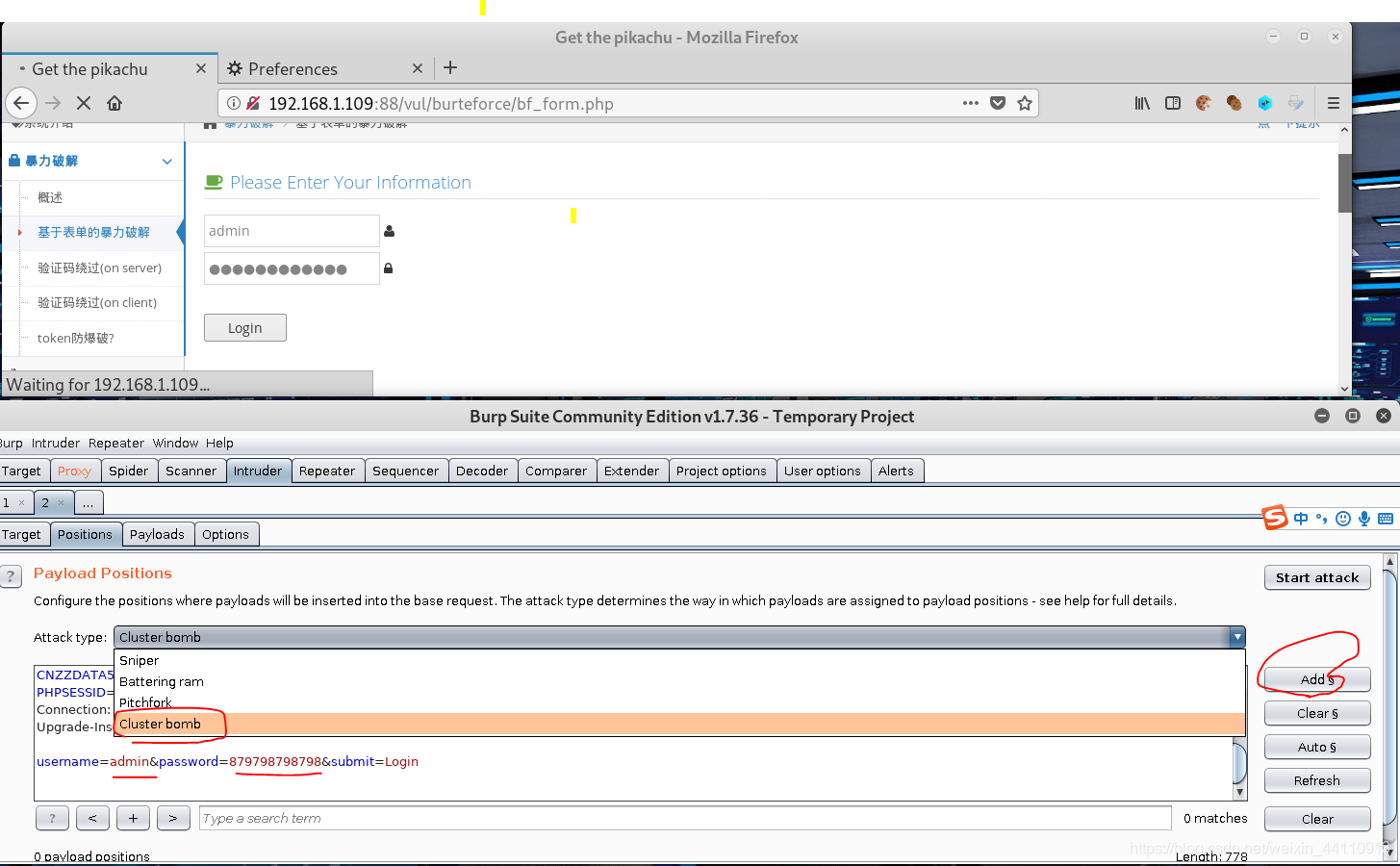Toggle Firefox sidebar icon

(x=1173, y=103)
